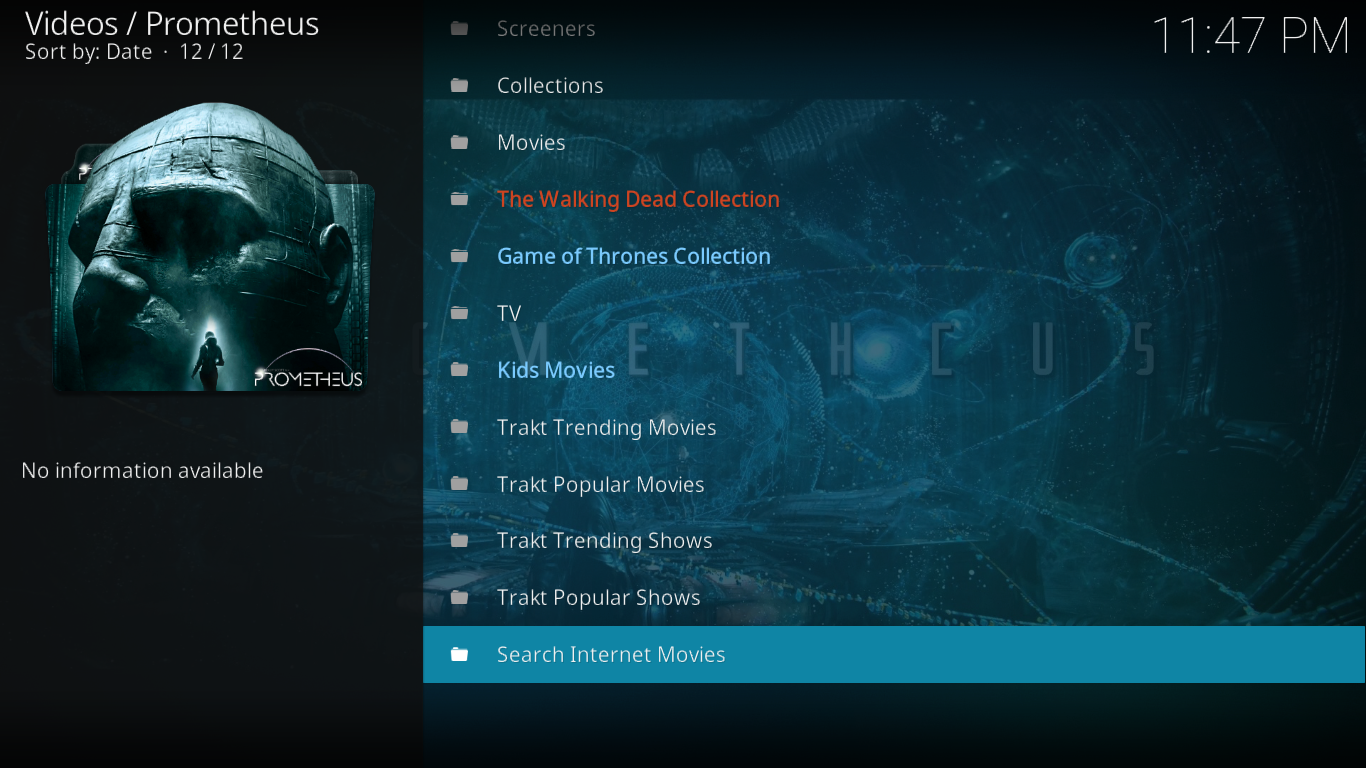1366x768 pixels.
Task: Click folder icon for The Walking Dead Collection
Action: coord(459,199)
